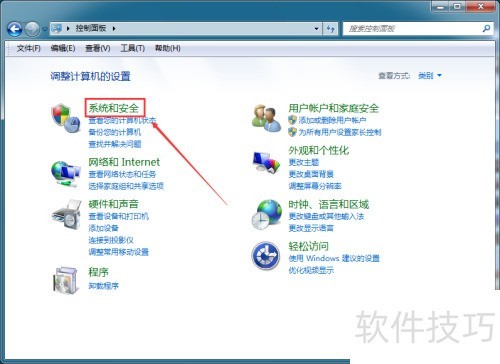Open 系统和安全 category
The image size is (500, 364).
click(114, 108)
